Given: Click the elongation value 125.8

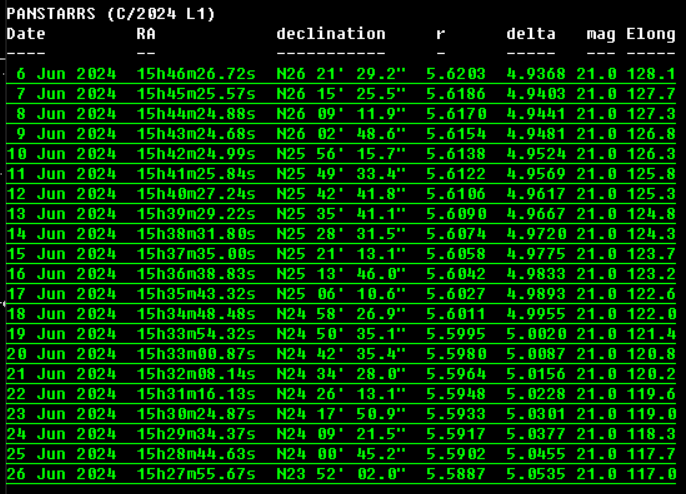Looking at the screenshot, I should (651, 174).
